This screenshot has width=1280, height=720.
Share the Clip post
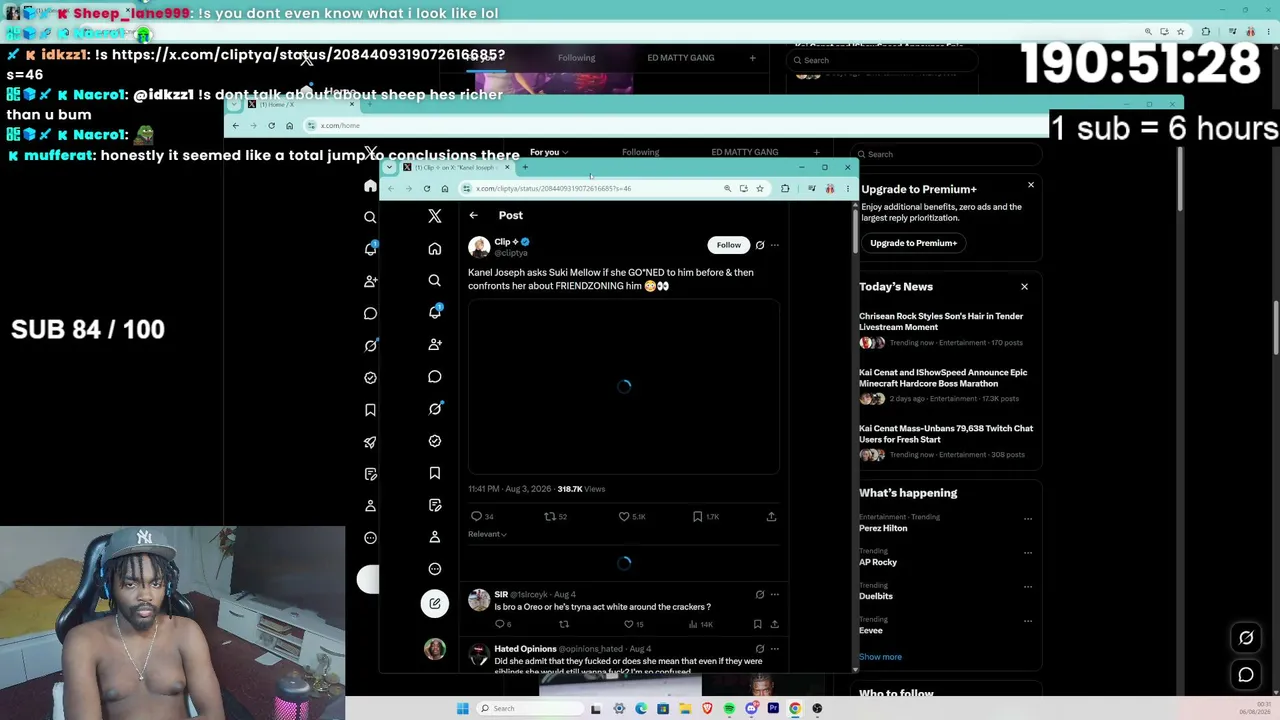tap(771, 516)
